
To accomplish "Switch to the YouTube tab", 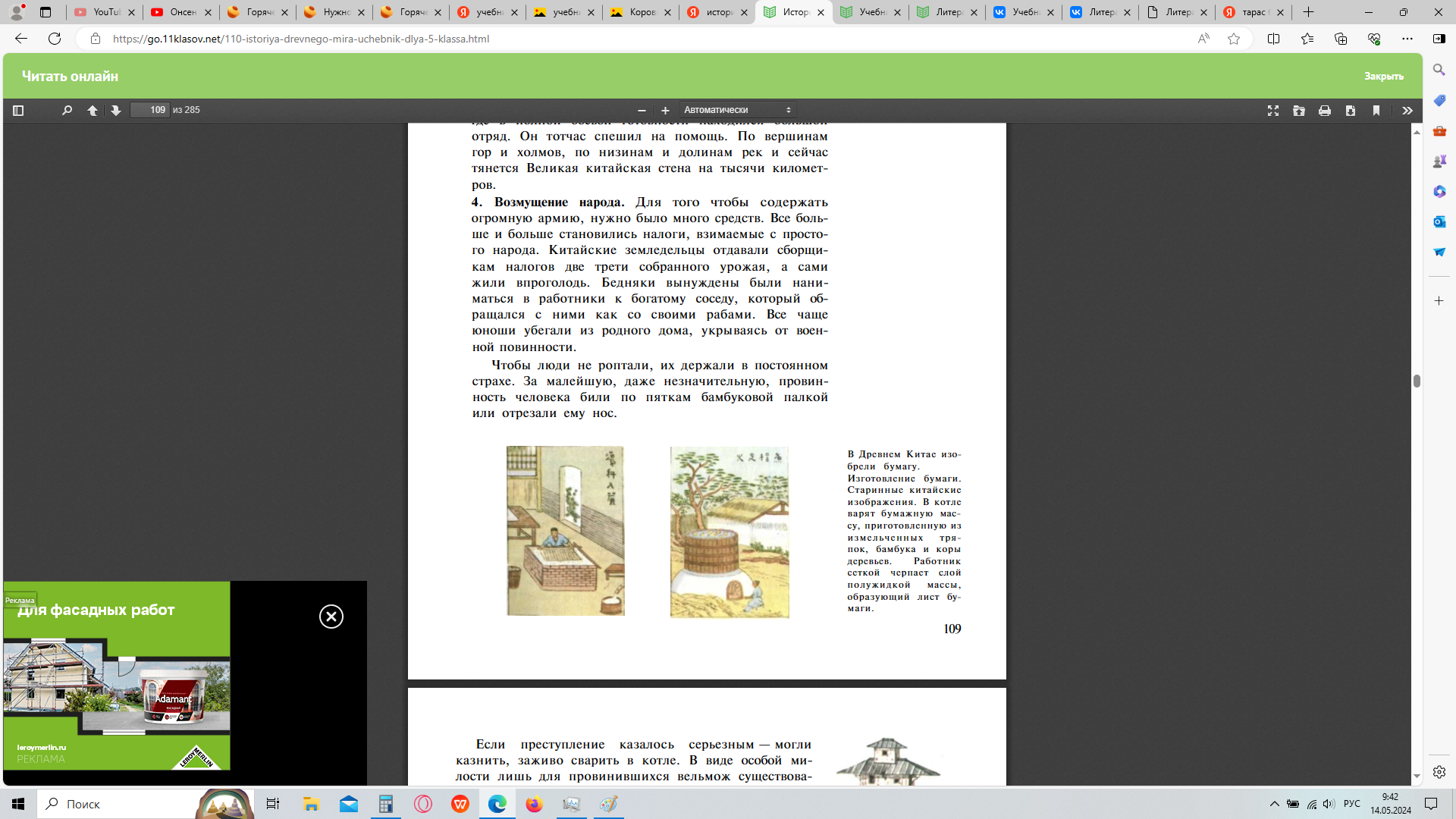I will point(104,12).
